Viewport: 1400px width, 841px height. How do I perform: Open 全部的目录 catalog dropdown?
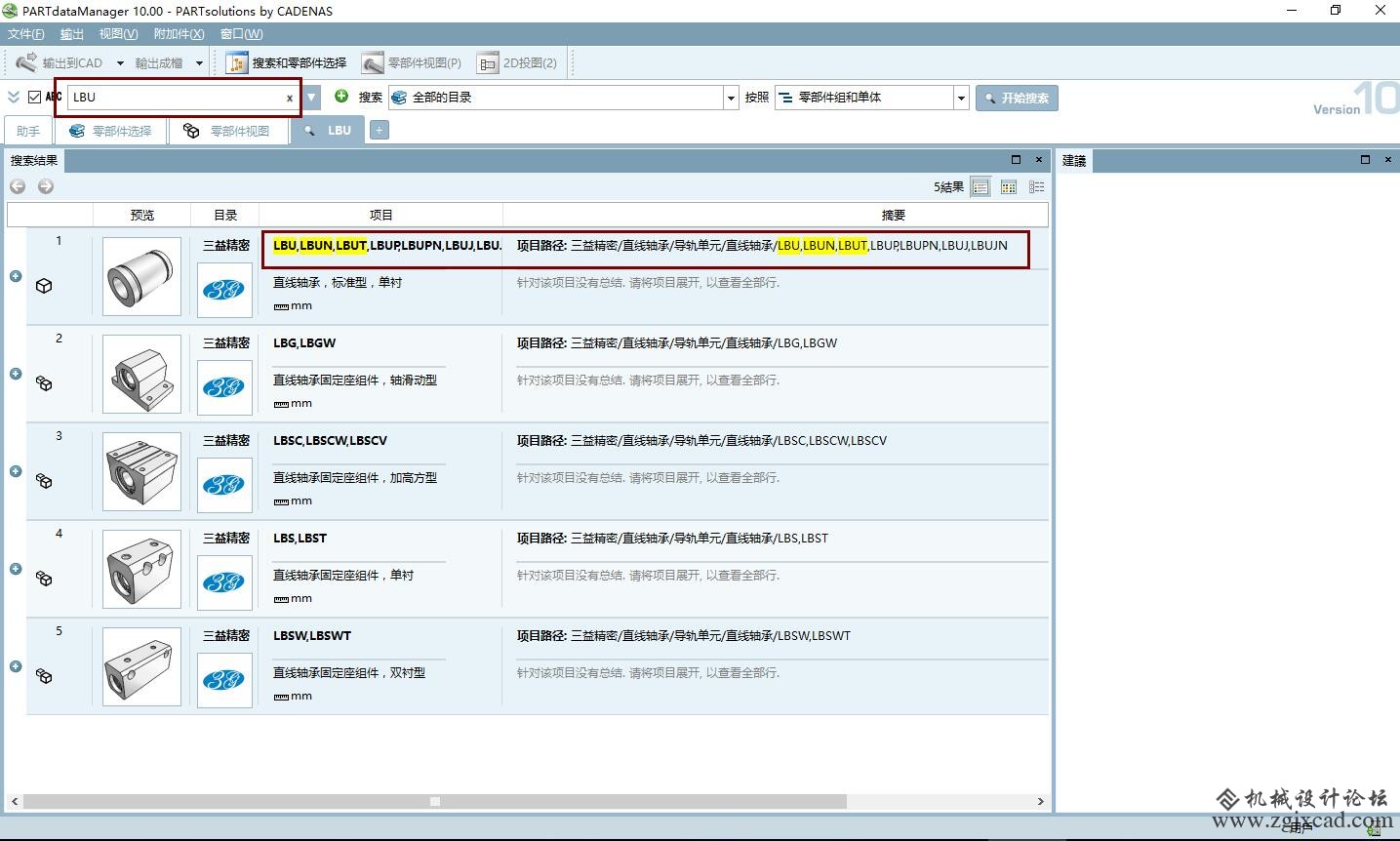[x=731, y=98]
